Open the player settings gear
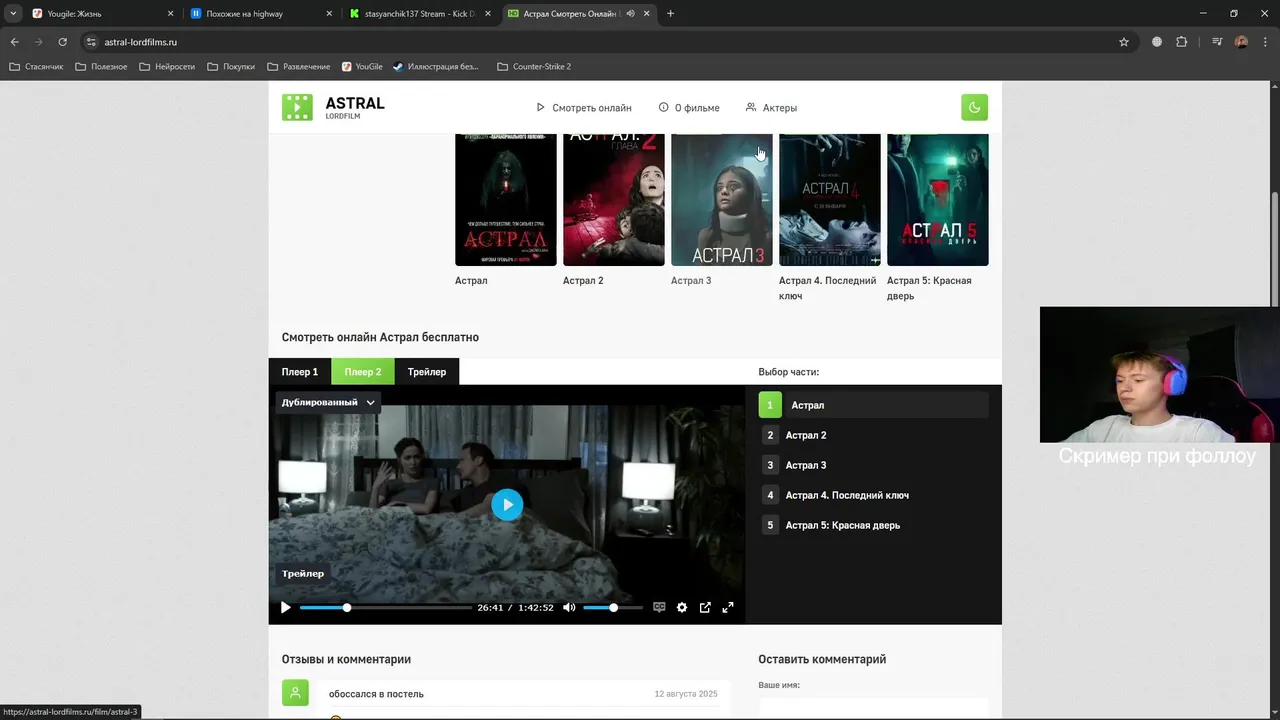The height and width of the screenshot is (720, 1280). tap(682, 607)
